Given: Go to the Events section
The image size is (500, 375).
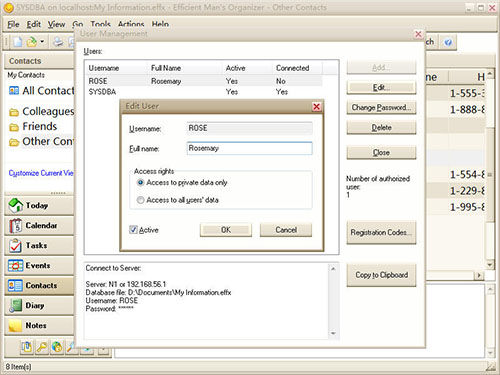Looking at the screenshot, I should tap(39, 265).
